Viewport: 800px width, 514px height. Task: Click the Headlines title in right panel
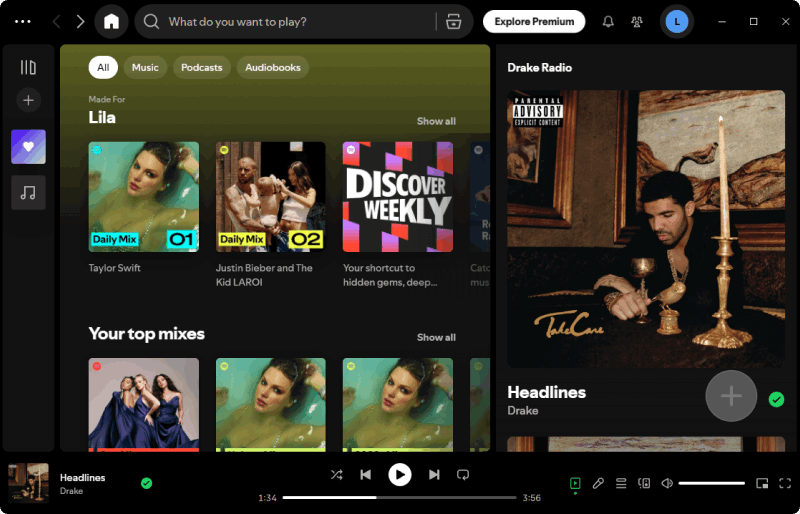(546, 392)
